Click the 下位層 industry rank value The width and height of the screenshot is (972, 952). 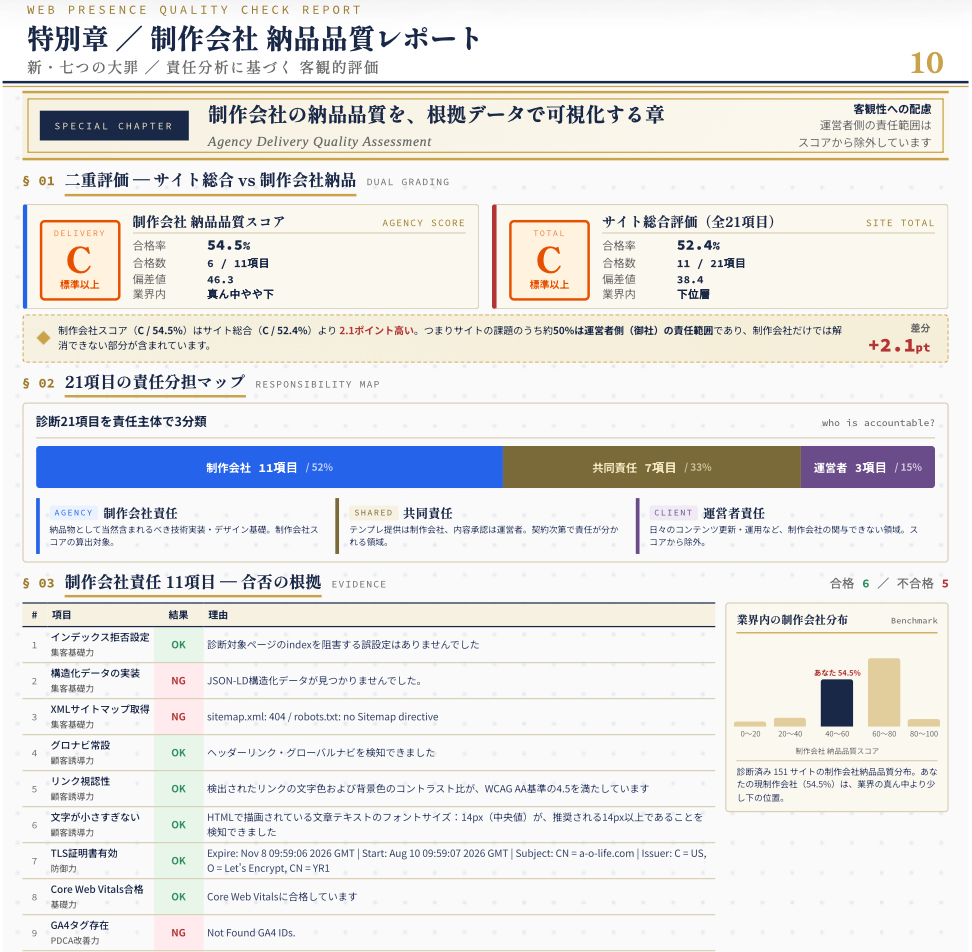pos(693,294)
